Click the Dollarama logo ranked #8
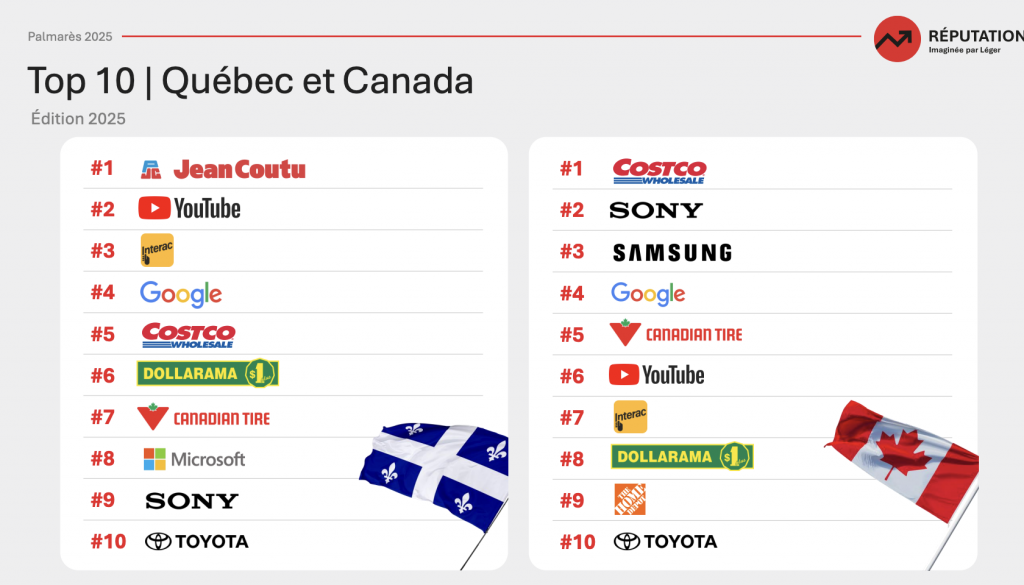Screen dimensions: 1024x585 (x=681, y=457)
